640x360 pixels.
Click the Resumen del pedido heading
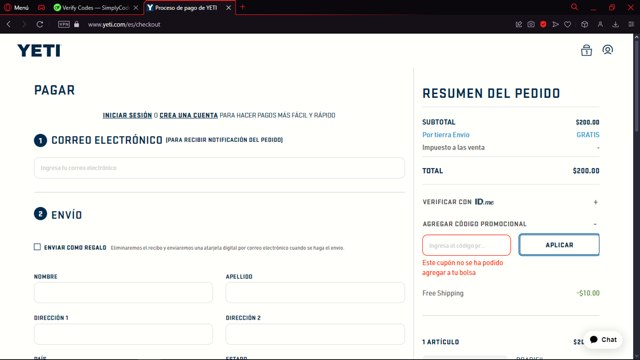click(491, 93)
